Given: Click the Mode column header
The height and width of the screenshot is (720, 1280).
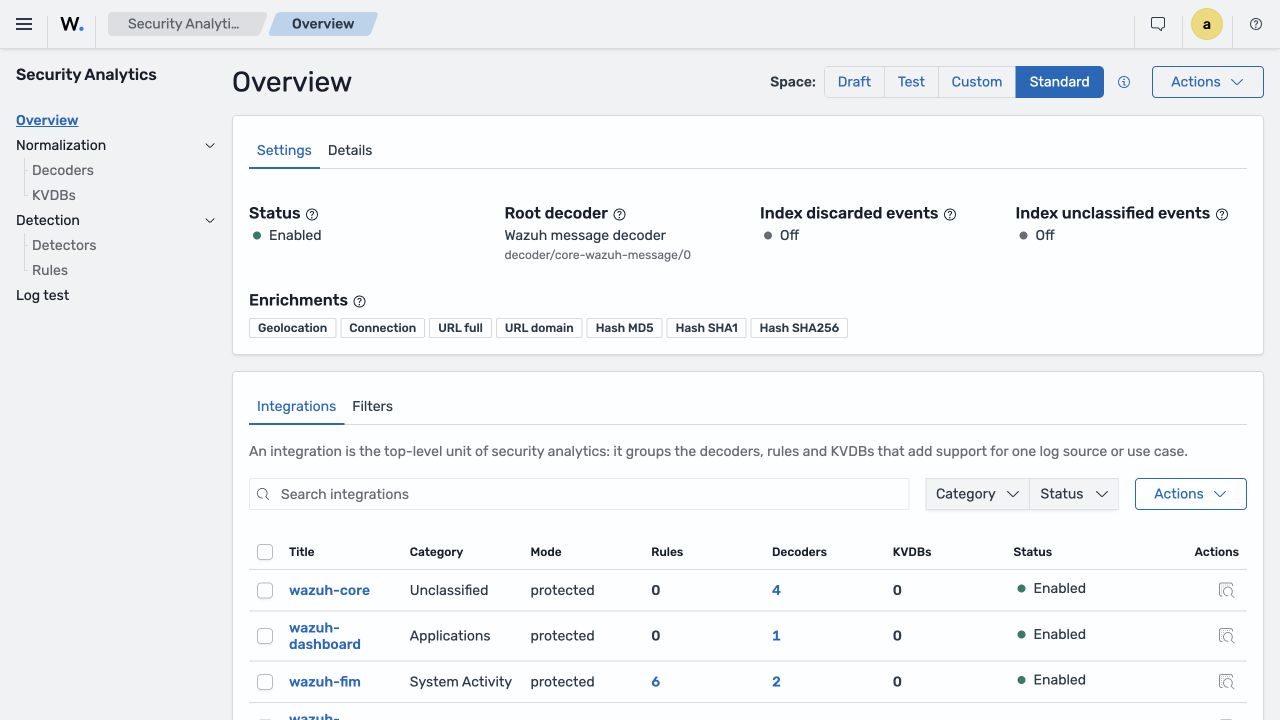Looking at the screenshot, I should 546,552.
